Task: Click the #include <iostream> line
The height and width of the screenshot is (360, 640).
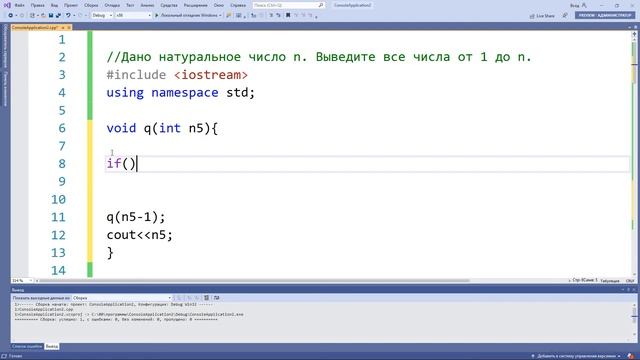Action: (x=177, y=75)
